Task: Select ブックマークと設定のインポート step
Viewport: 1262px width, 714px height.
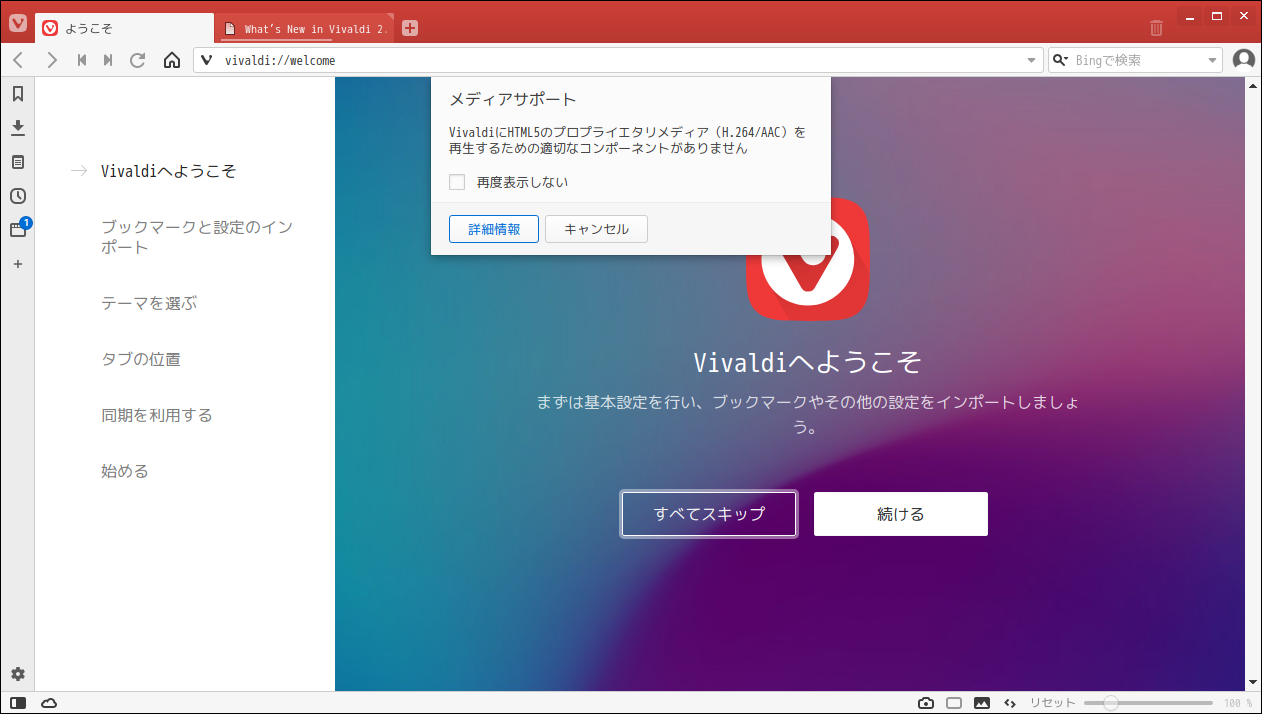Action: (197, 237)
